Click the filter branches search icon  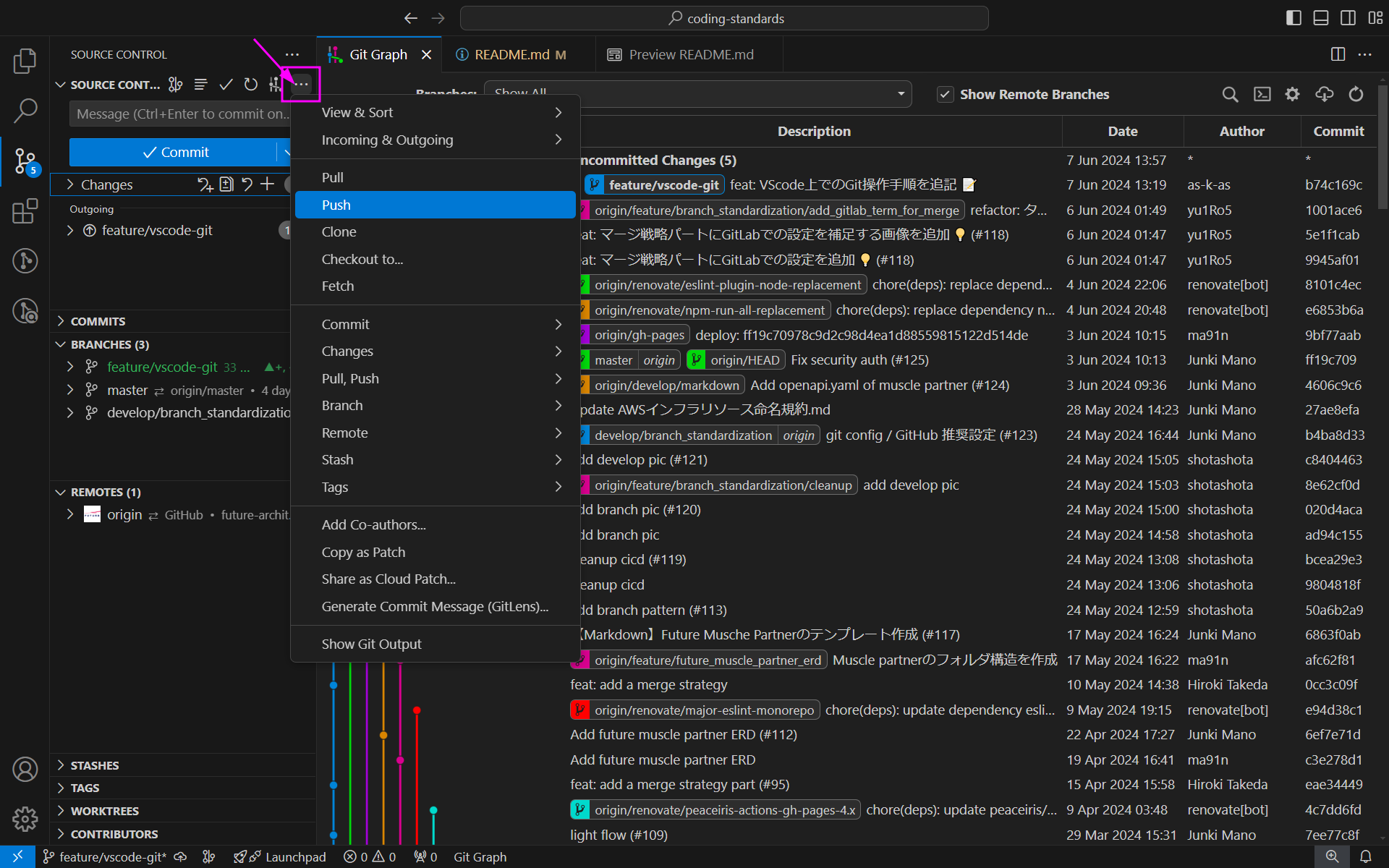[x=1229, y=93]
